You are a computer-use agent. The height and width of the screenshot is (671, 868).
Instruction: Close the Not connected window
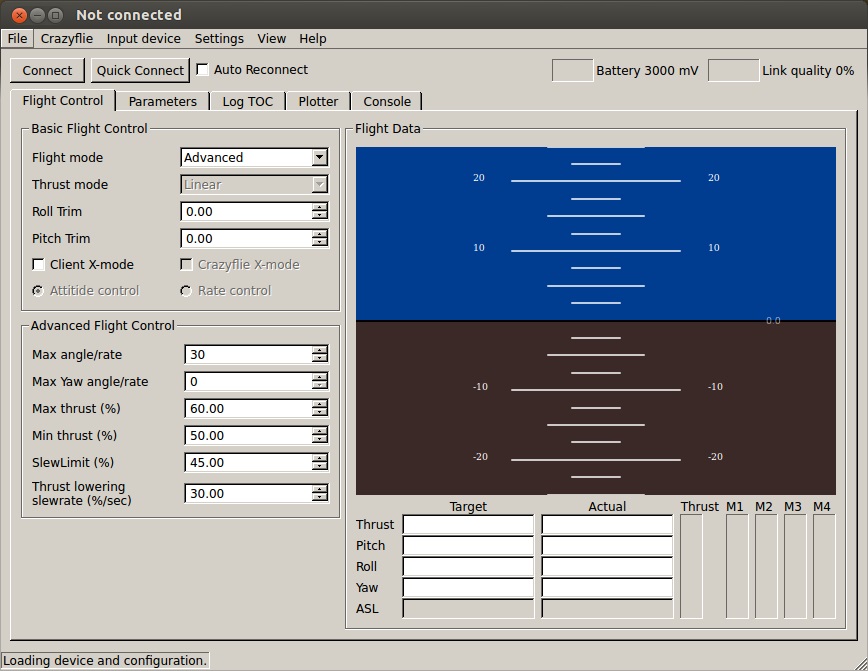click(x=19, y=15)
